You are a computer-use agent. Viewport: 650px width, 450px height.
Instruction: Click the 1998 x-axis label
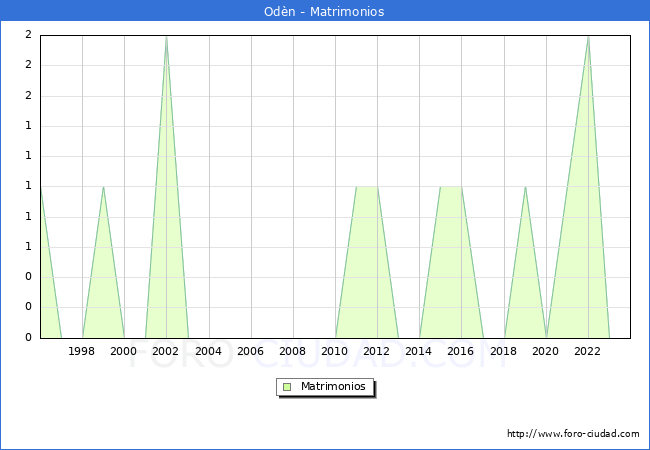[82, 351]
